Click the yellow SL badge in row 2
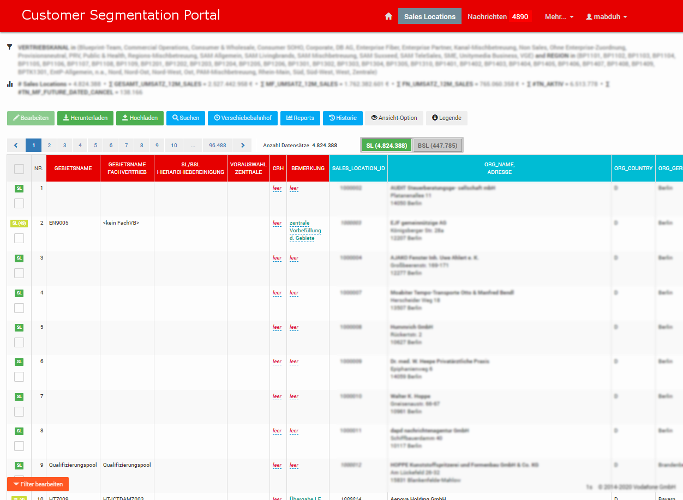 pyautogui.click(x=18, y=223)
